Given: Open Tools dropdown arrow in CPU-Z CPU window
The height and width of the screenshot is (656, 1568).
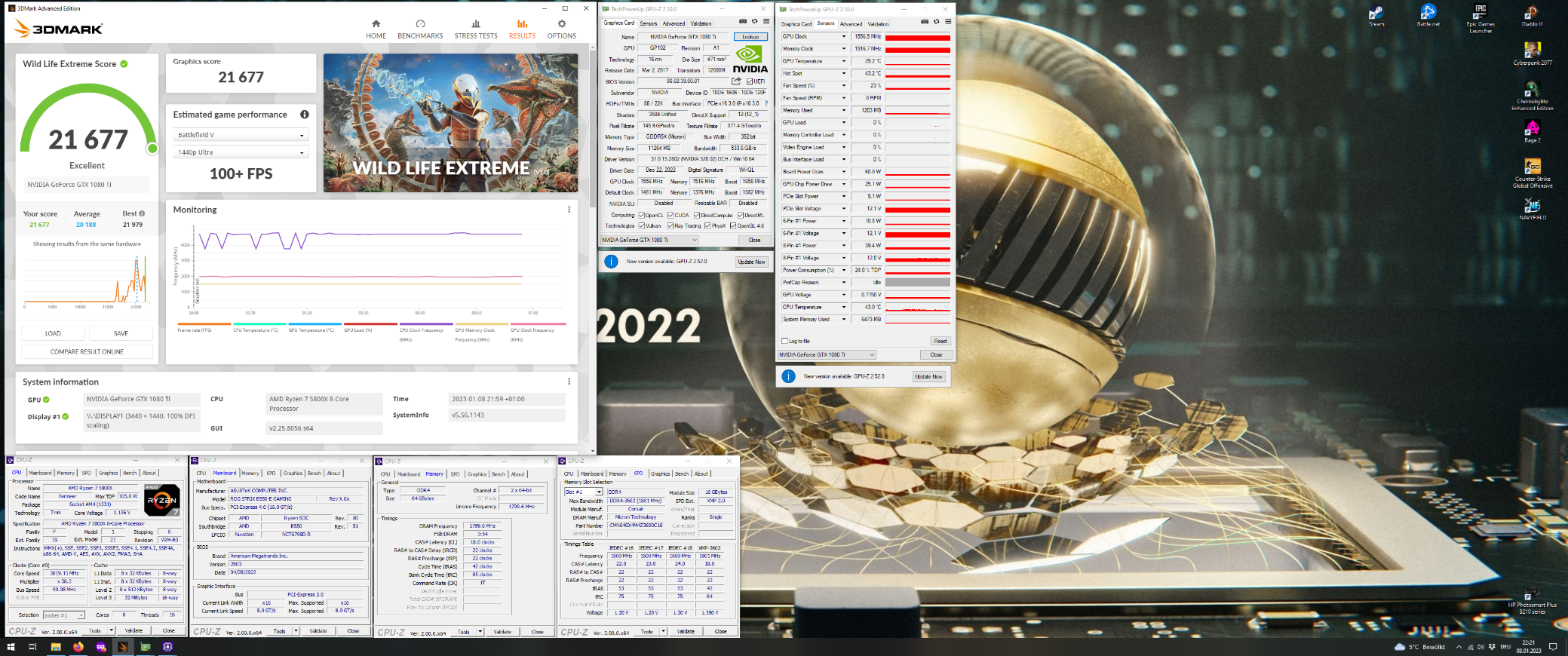Looking at the screenshot, I should 112,630.
